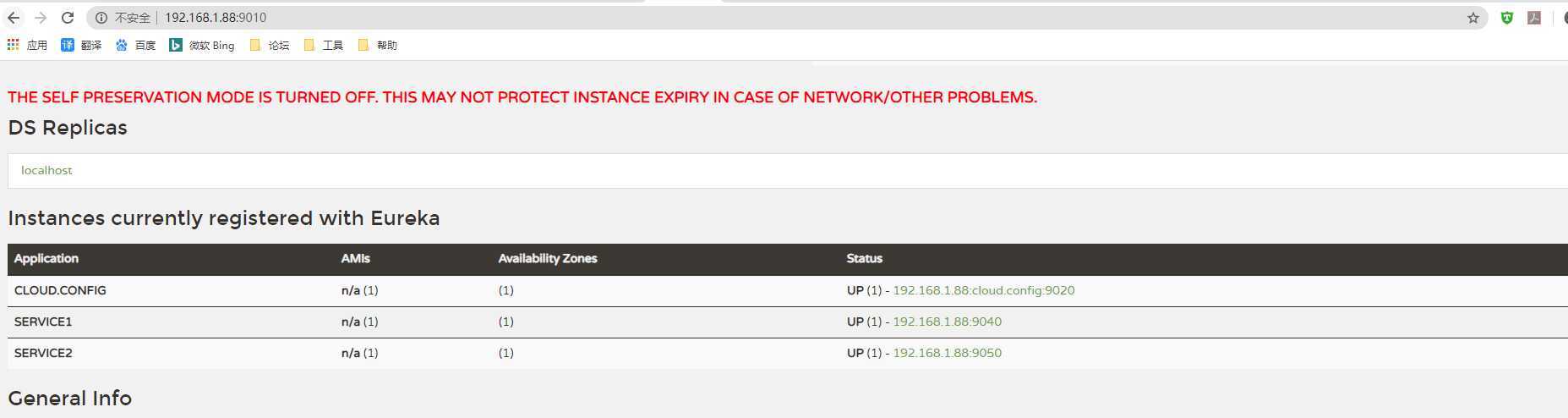Open the 翻译 translate bookmark

click(81, 45)
